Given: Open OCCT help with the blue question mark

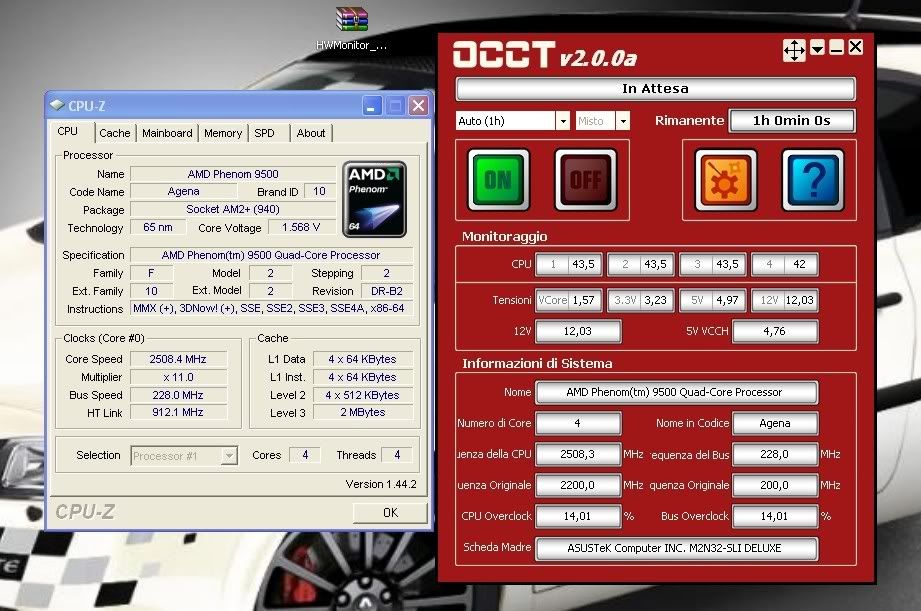Looking at the screenshot, I should coord(813,180).
